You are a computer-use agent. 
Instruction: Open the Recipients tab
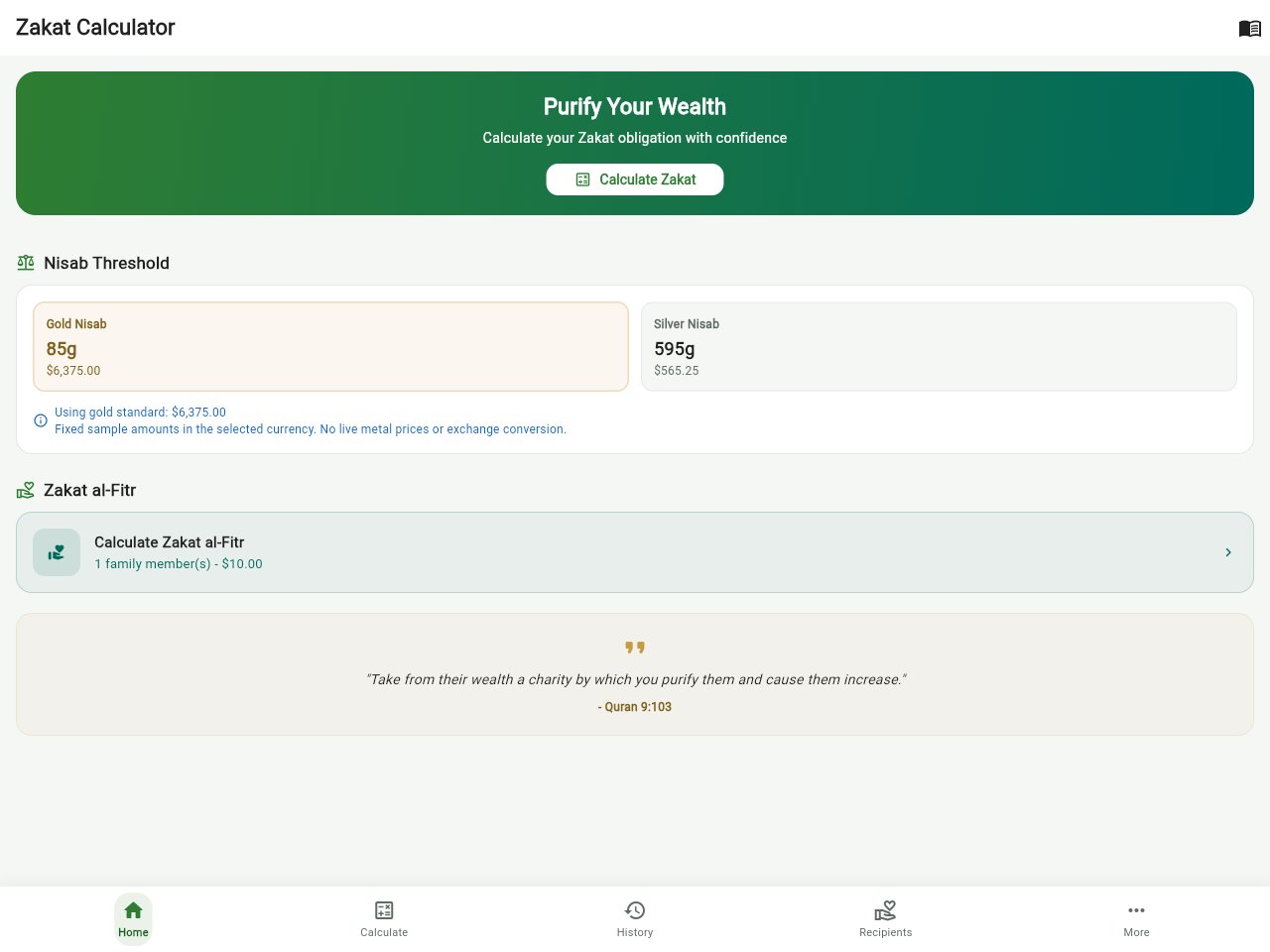[x=886, y=919]
